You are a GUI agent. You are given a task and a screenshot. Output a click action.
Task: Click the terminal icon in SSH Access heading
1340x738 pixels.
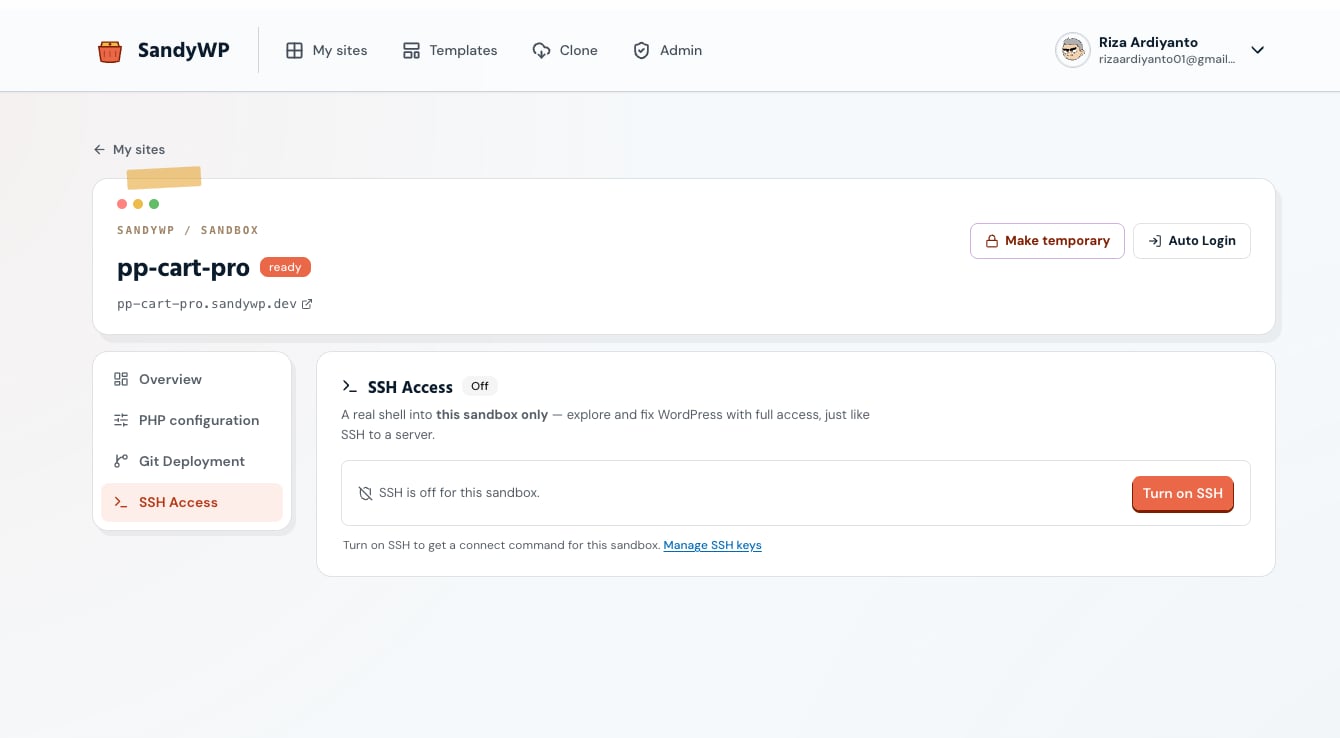pyautogui.click(x=350, y=386)
